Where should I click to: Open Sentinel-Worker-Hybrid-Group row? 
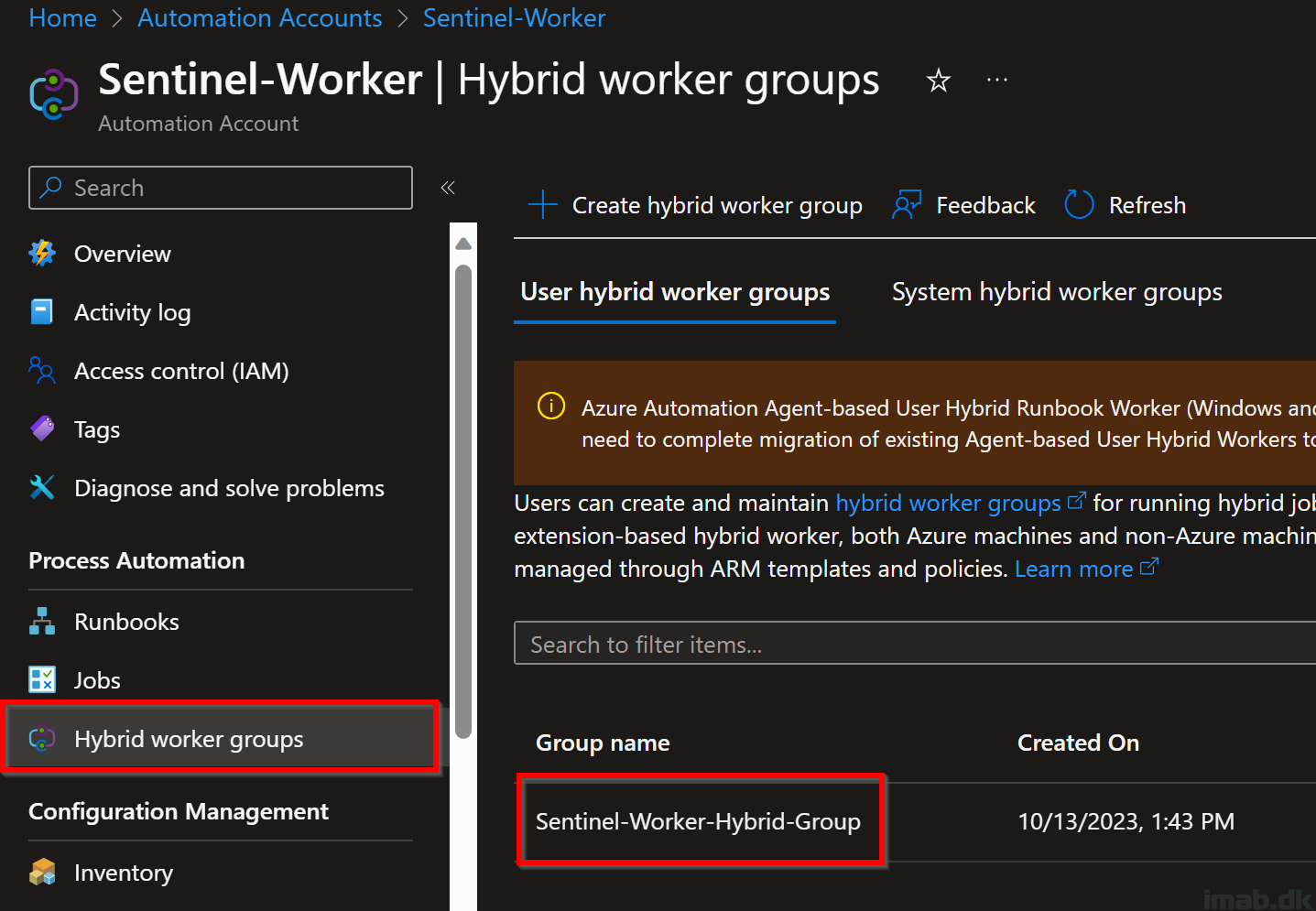pos(698,821)
